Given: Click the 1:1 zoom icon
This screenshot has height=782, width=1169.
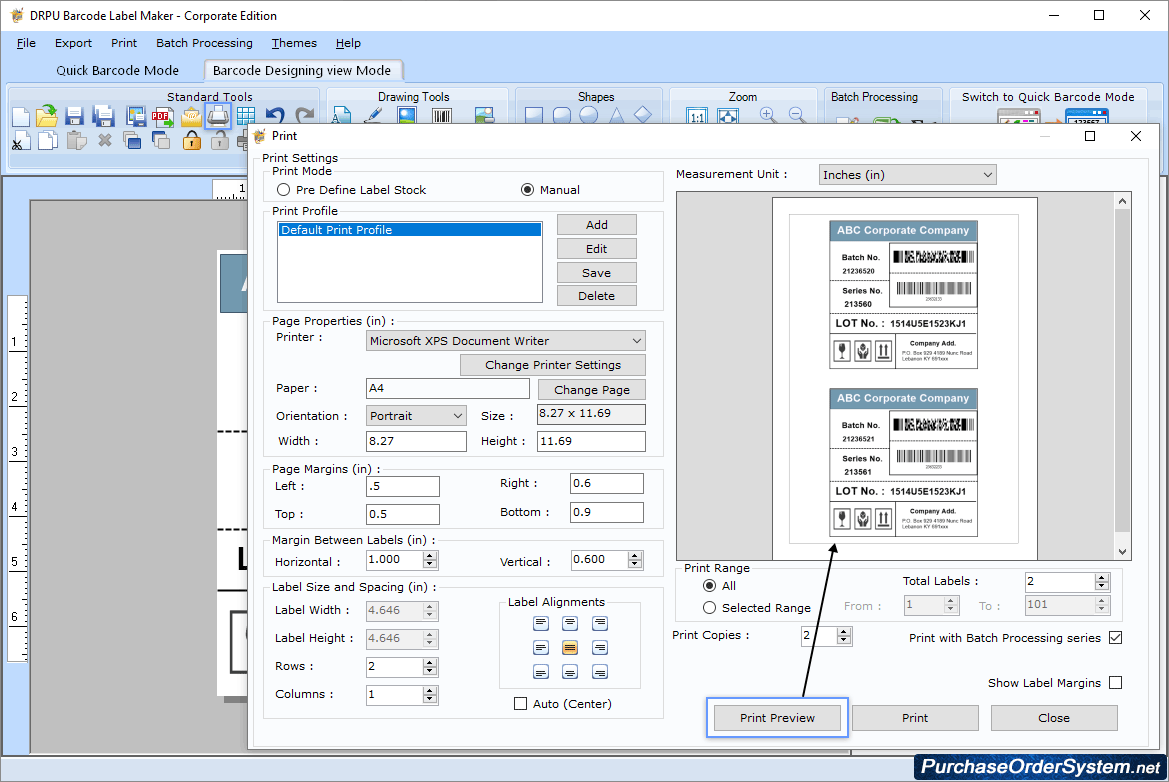Looking at the screenshot, I should click(697, 115).
